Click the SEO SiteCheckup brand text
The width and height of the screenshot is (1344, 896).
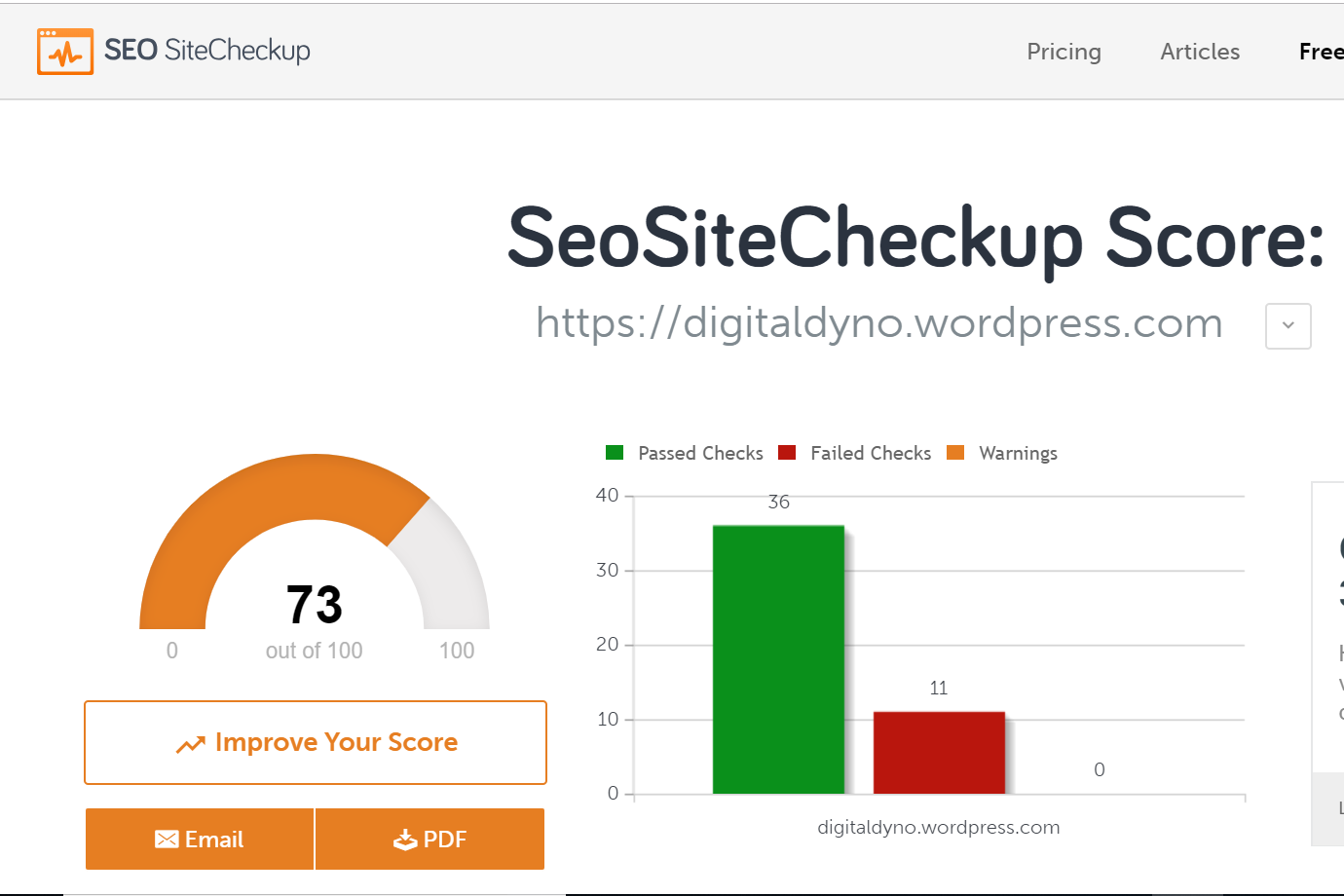[207, 51]
